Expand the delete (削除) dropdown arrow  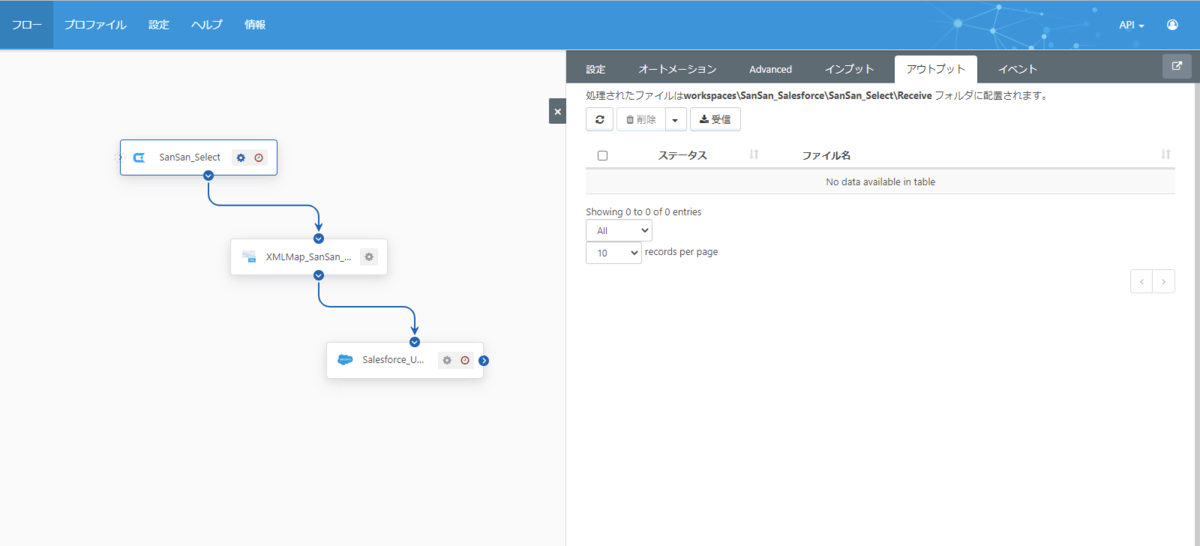[x=676, y=120]
